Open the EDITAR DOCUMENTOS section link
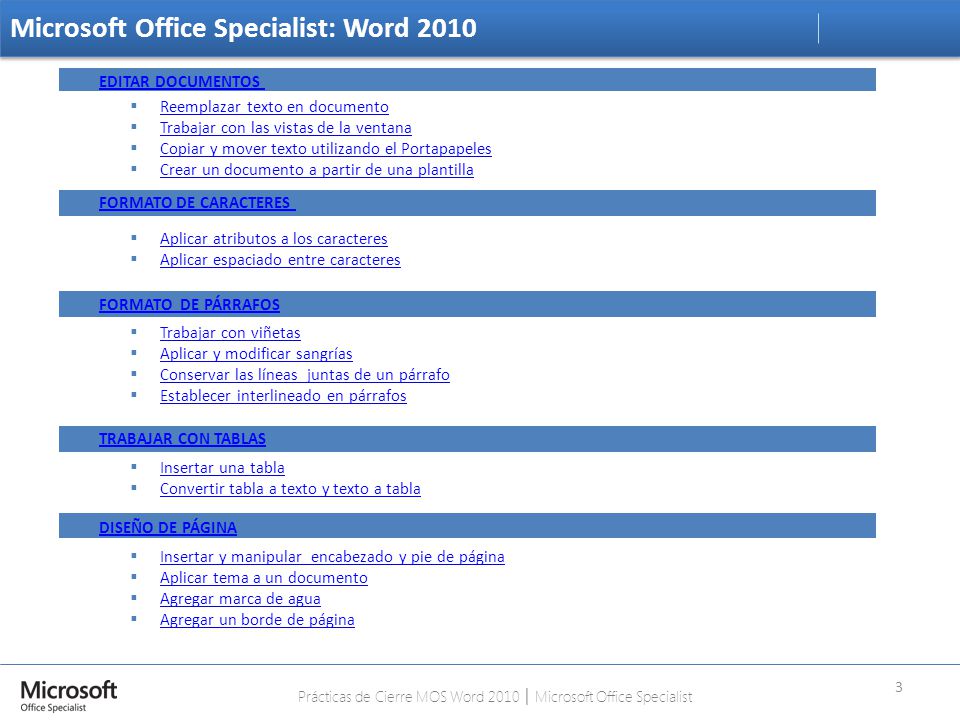The height and width of the screenshot is (720, 960). point(181,81)
